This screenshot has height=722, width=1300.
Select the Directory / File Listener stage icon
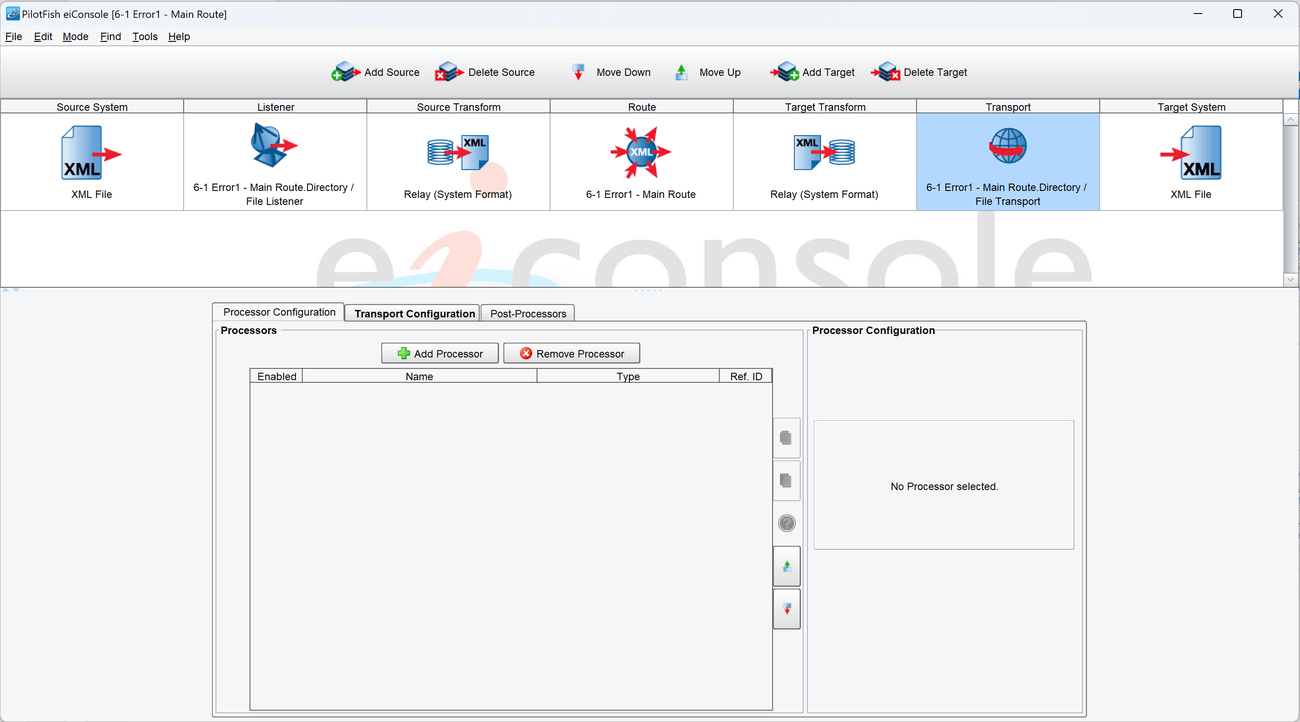pyautogui.click(x=274, y=147)
